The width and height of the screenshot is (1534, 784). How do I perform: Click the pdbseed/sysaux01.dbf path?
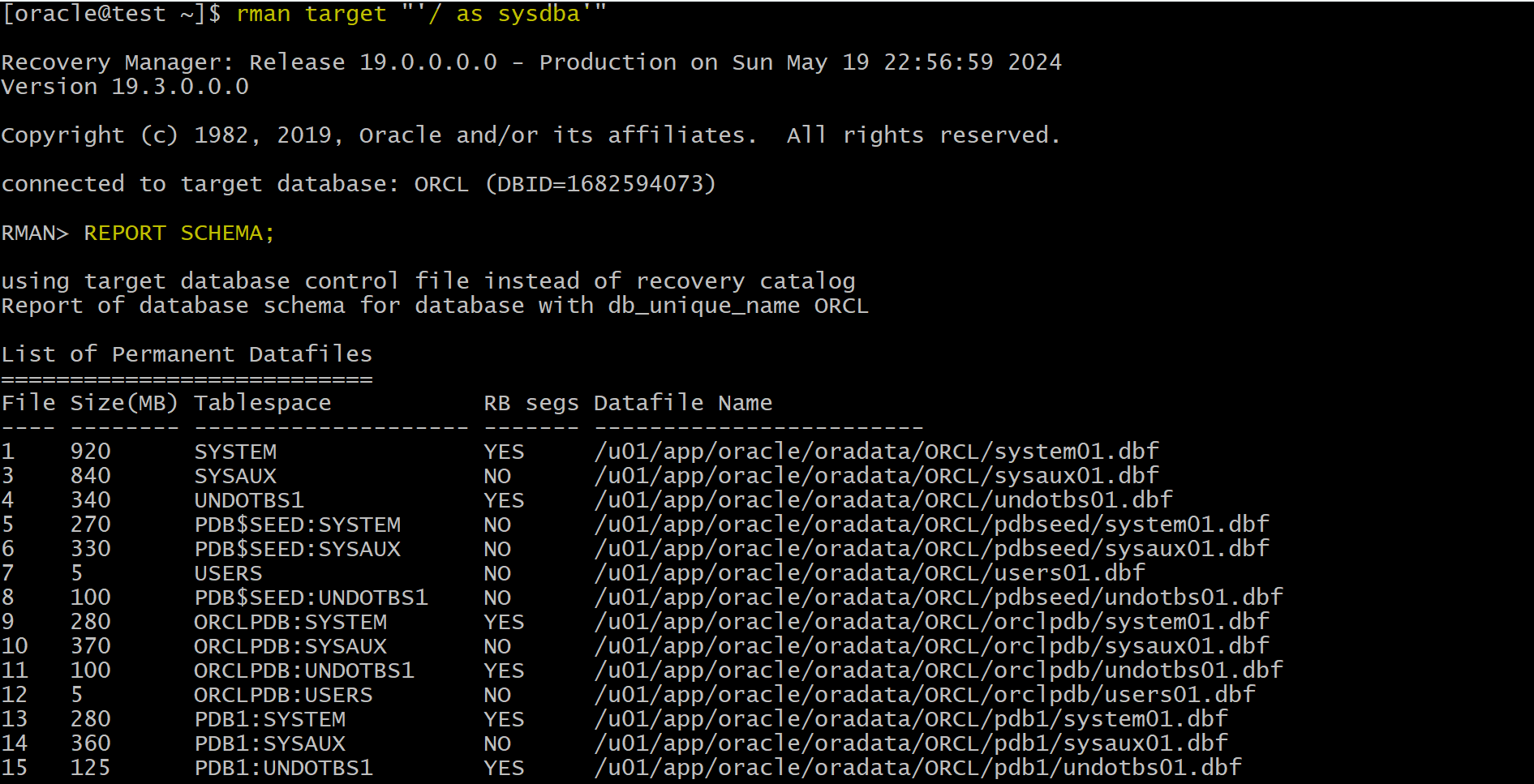tap(931, 549)
